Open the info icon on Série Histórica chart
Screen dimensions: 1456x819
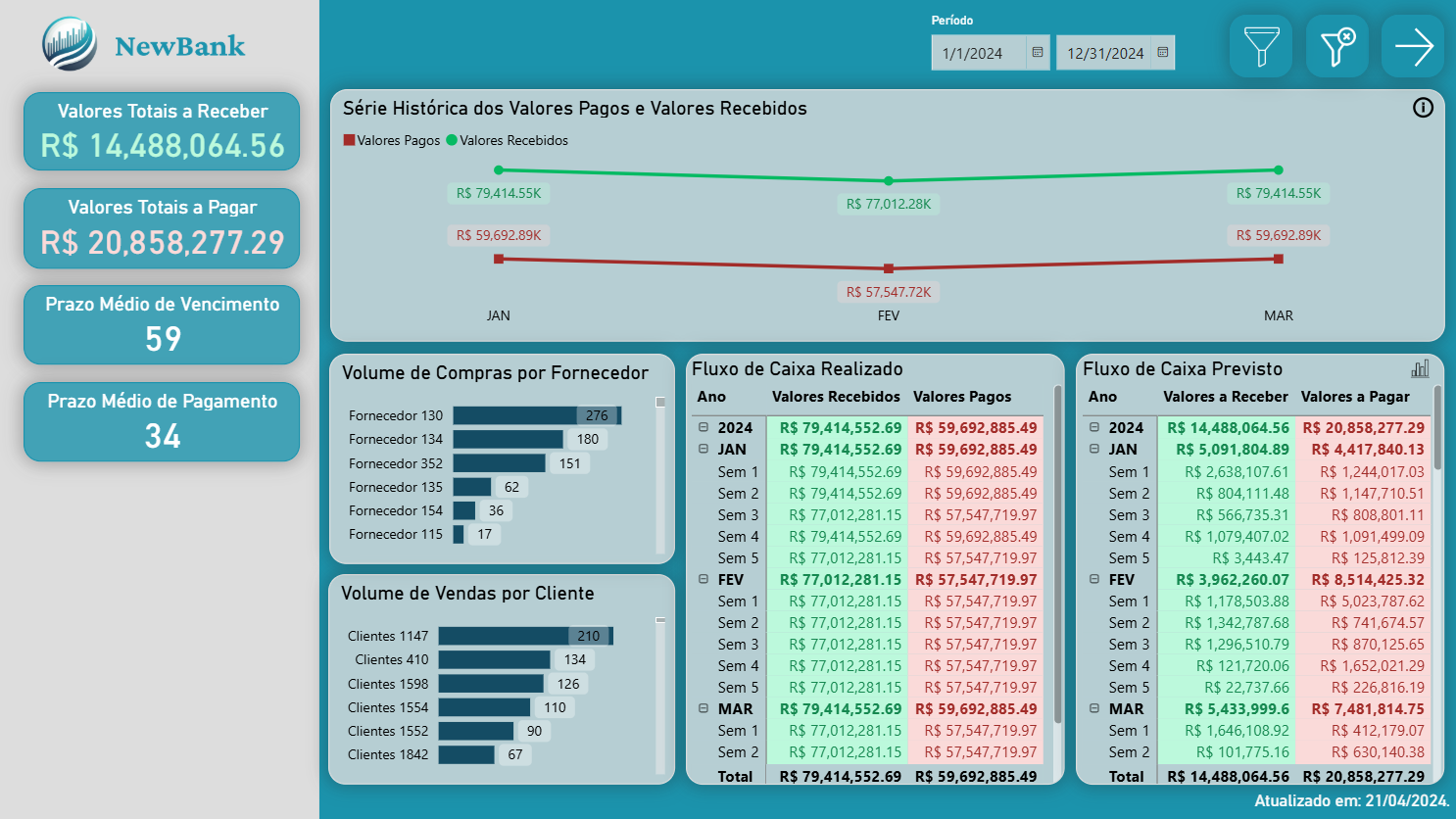(1423, 109)
